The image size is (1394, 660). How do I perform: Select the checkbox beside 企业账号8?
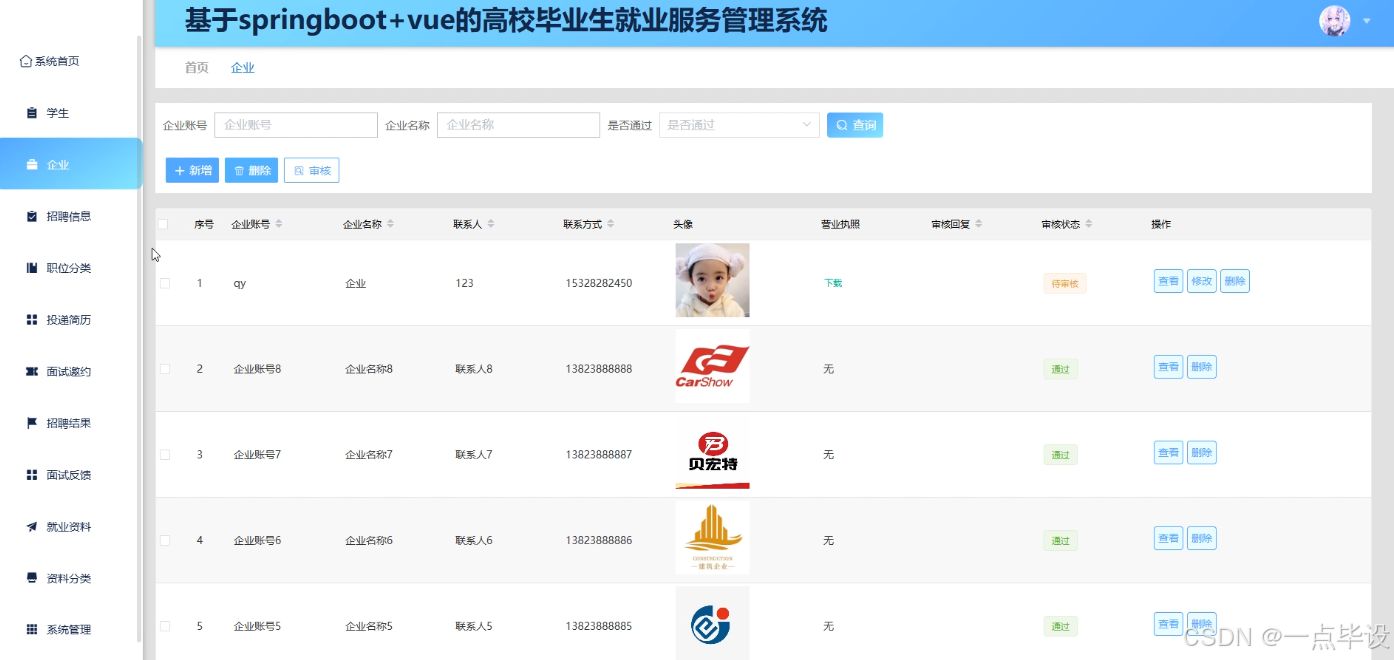point(164,368)
